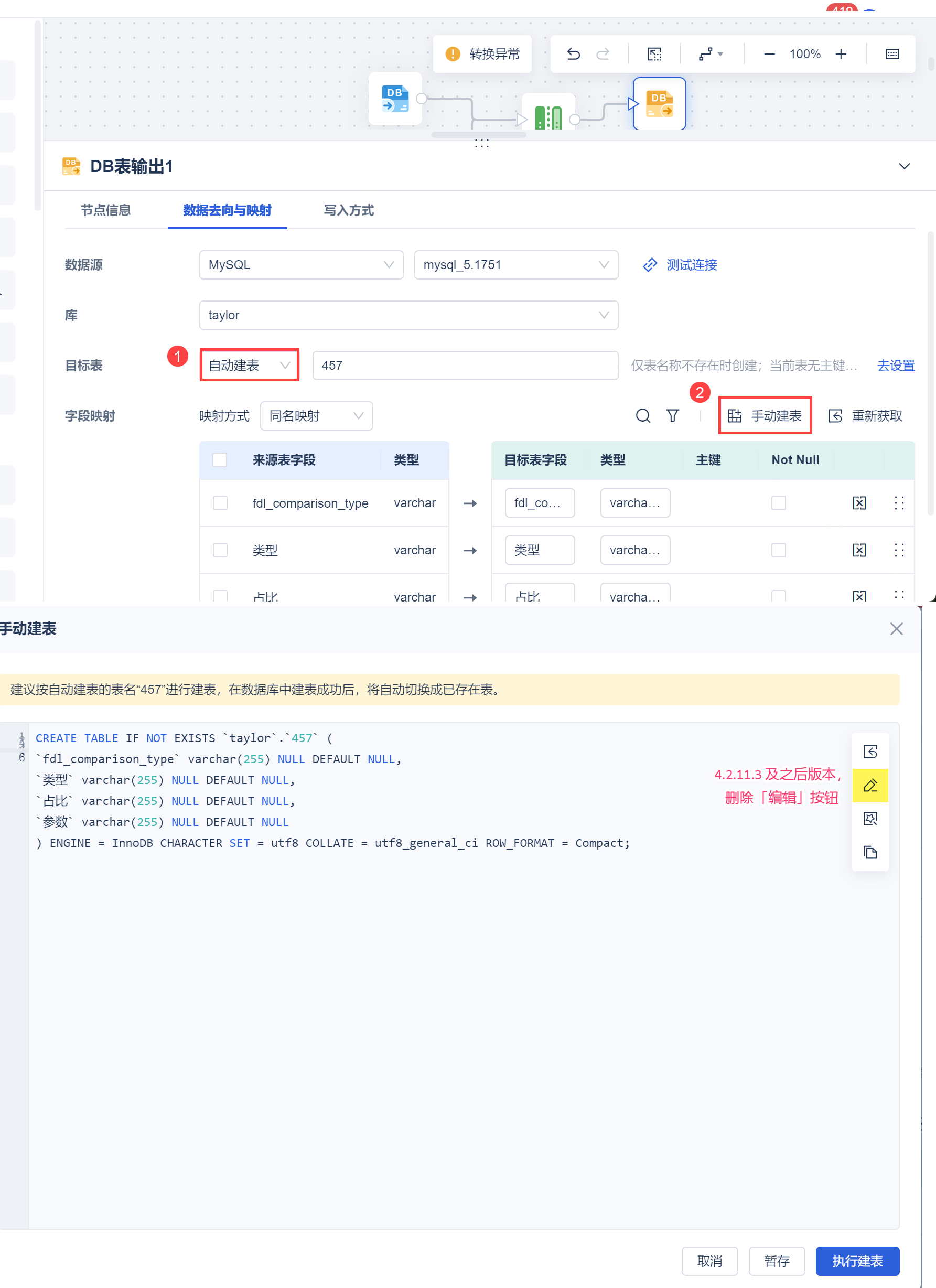Image resolution: width=936 pixels, height=1288 pixels.
Task: Click the 转换异常 warning badge
Action: [x=482, y=54]
